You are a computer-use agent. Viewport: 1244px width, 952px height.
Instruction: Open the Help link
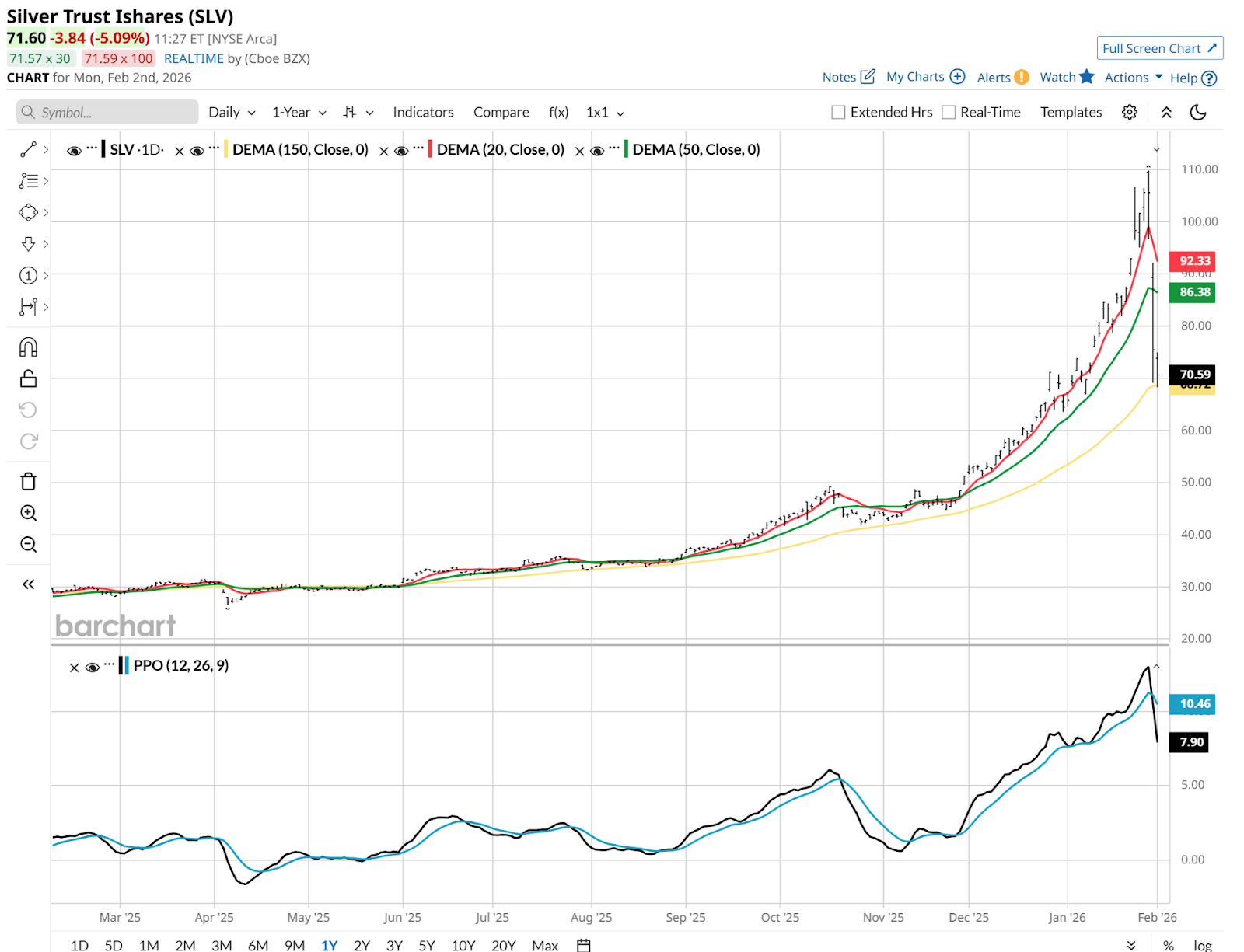[x=1193, y=78]
